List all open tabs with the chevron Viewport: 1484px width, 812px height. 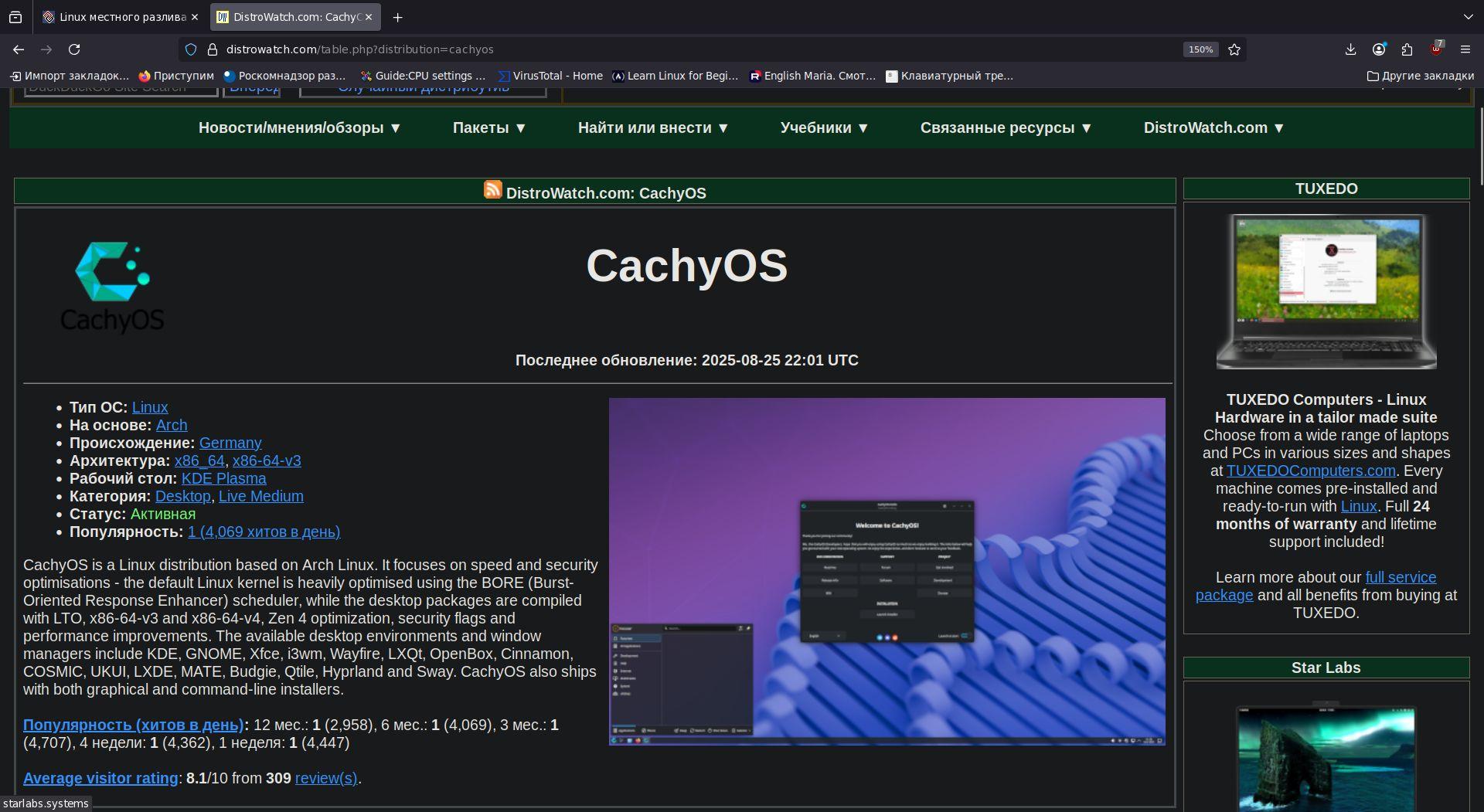(1468, 17)
